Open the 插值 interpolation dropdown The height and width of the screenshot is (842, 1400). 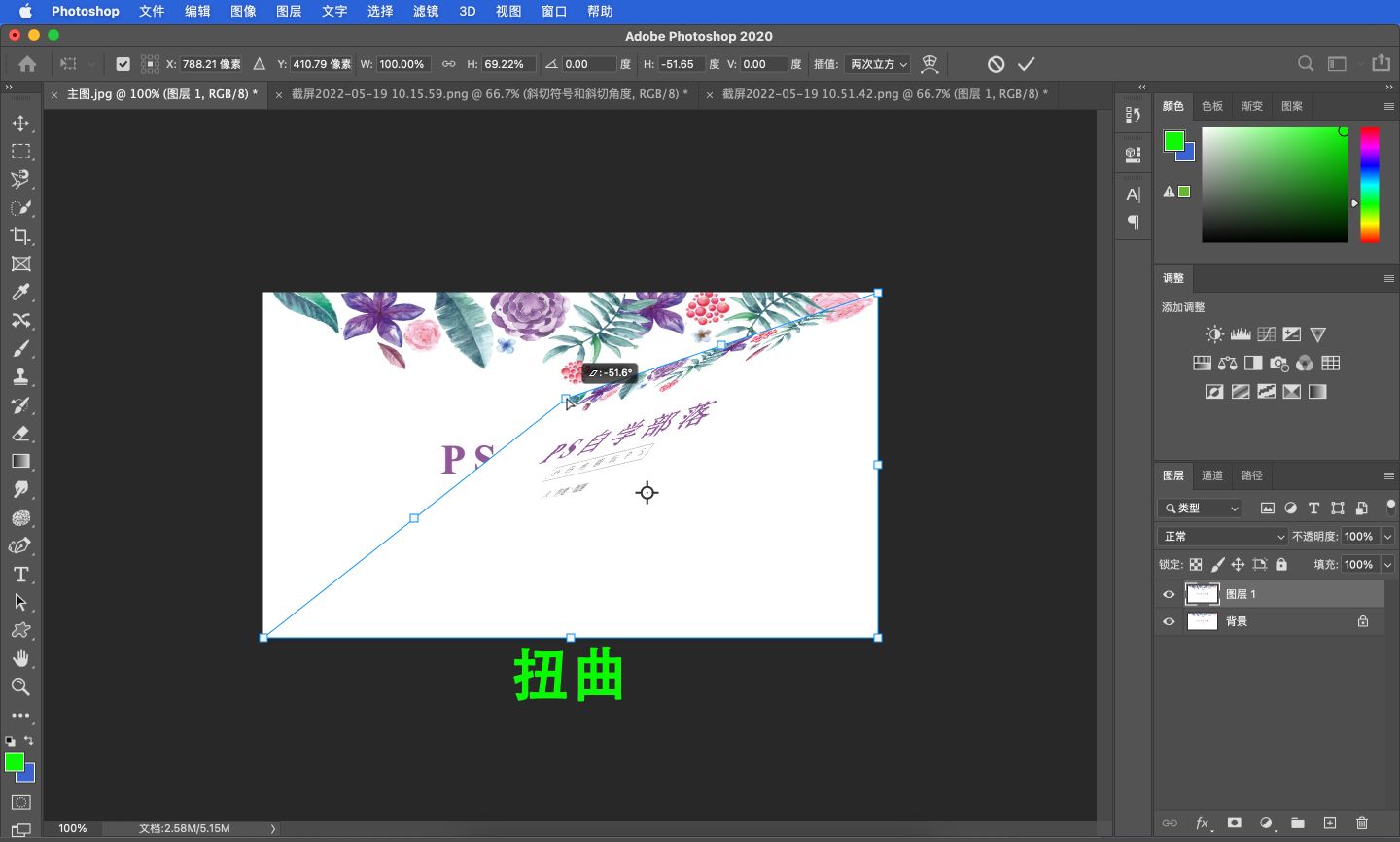click(x=877, y=64)
